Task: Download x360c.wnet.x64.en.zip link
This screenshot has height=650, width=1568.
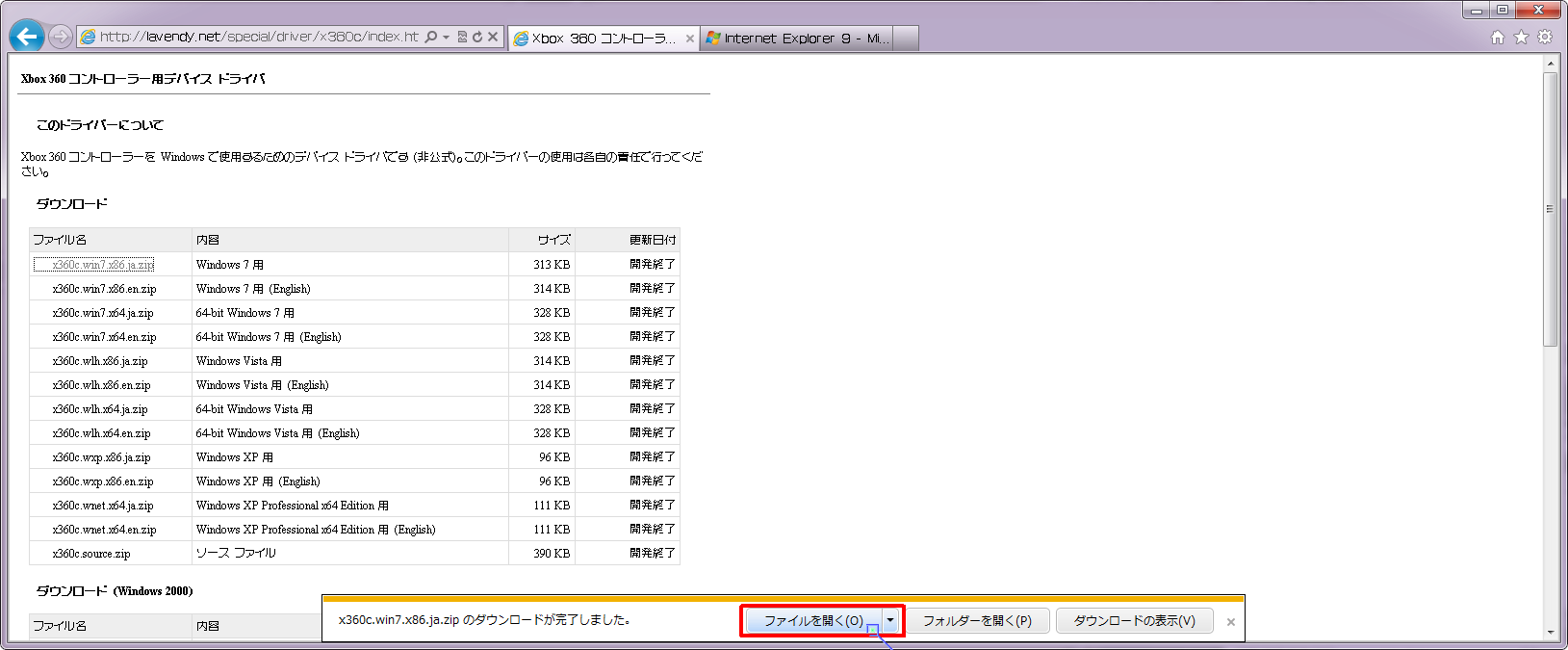Action: click(x=104, y=530)
